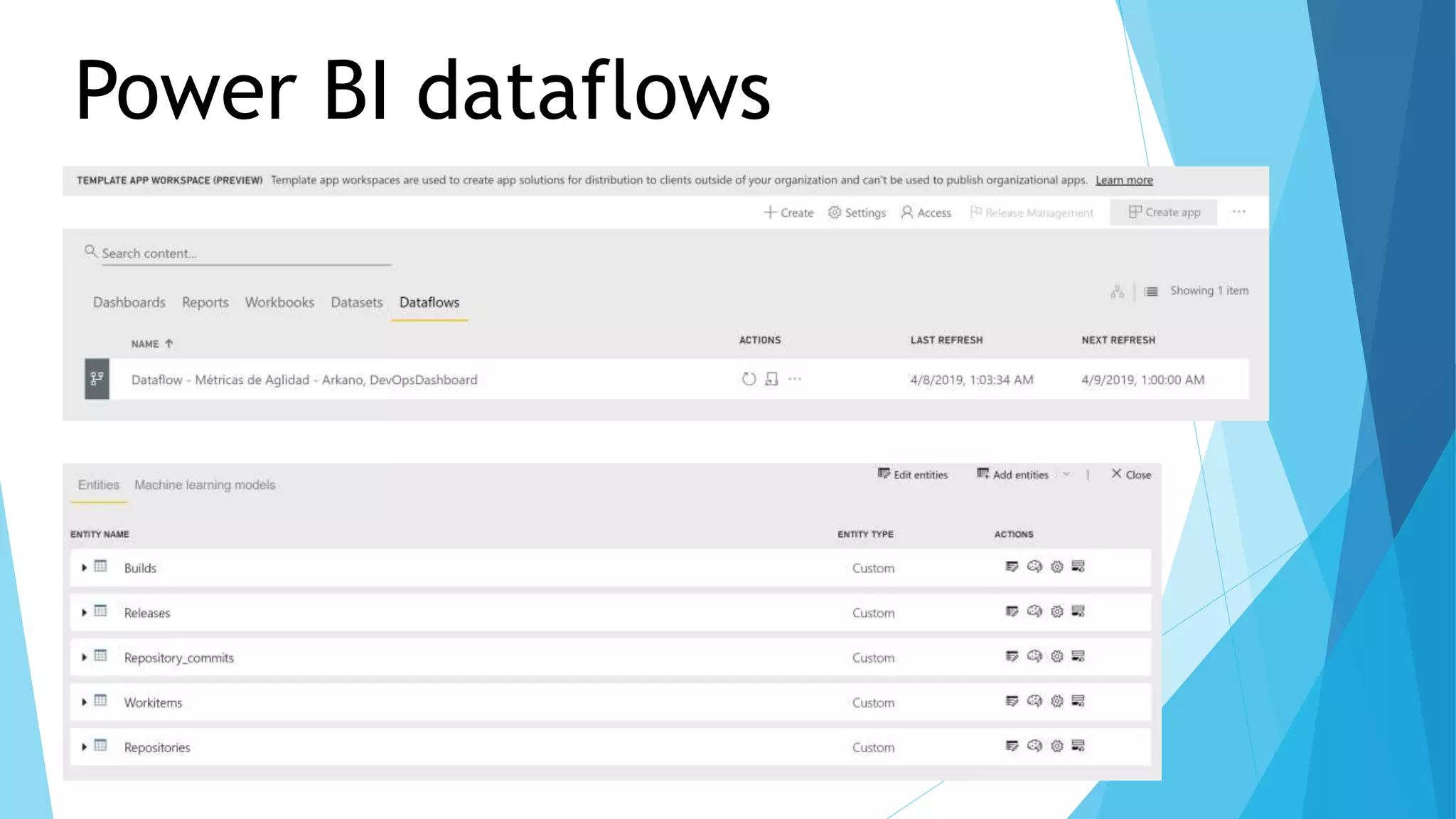Screen dimensions: 1456x819
Task: Refresh the dataflow with circular arrow icon
Action: click(749, 379)
